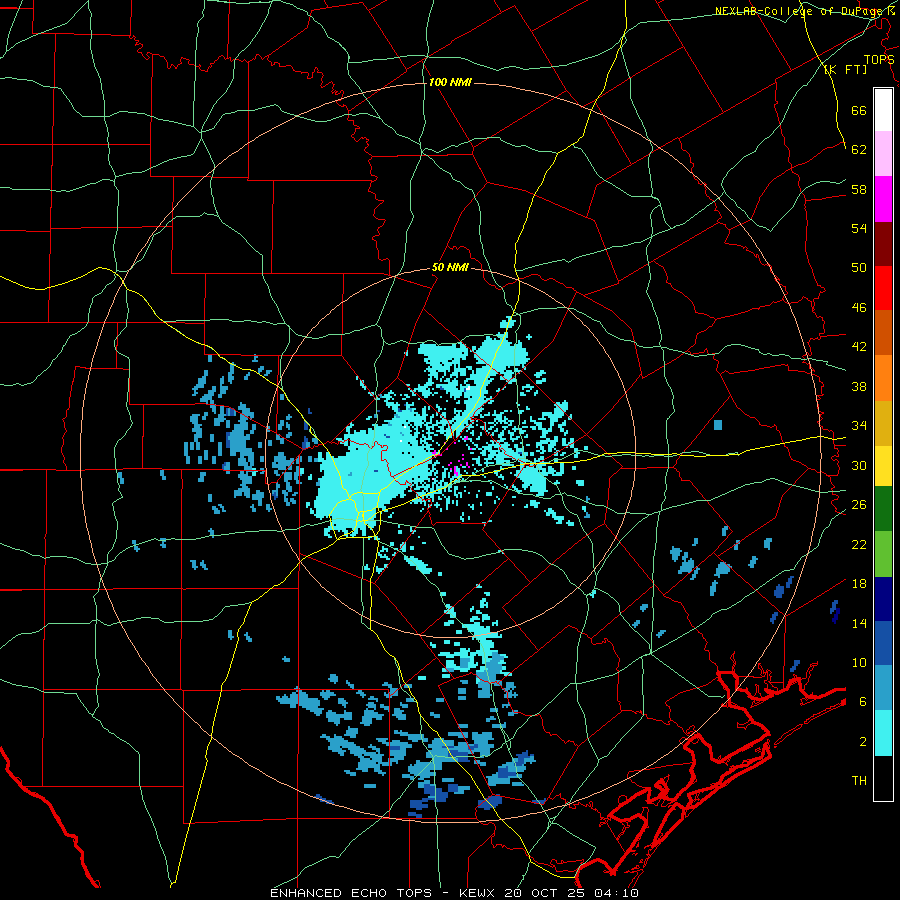Screen dimensions: 900x900
Task: Click the orange 38-42 kft legend swatch
Action: (x=883, y=378)
